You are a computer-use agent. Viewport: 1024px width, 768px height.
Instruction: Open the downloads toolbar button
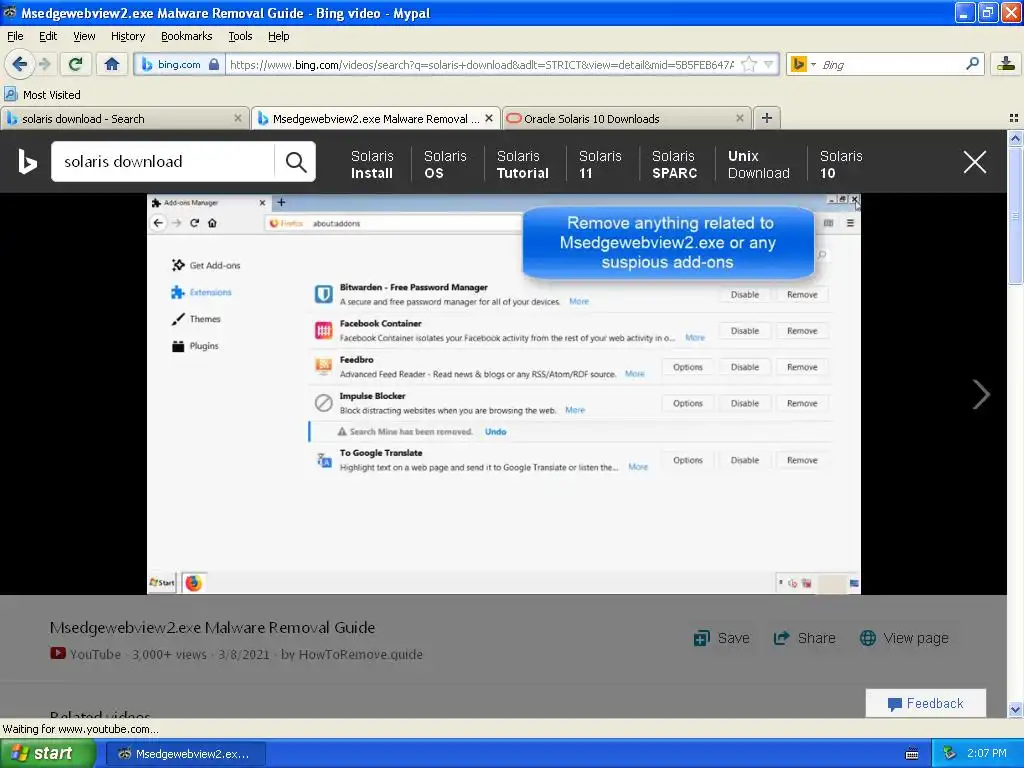1006,64
